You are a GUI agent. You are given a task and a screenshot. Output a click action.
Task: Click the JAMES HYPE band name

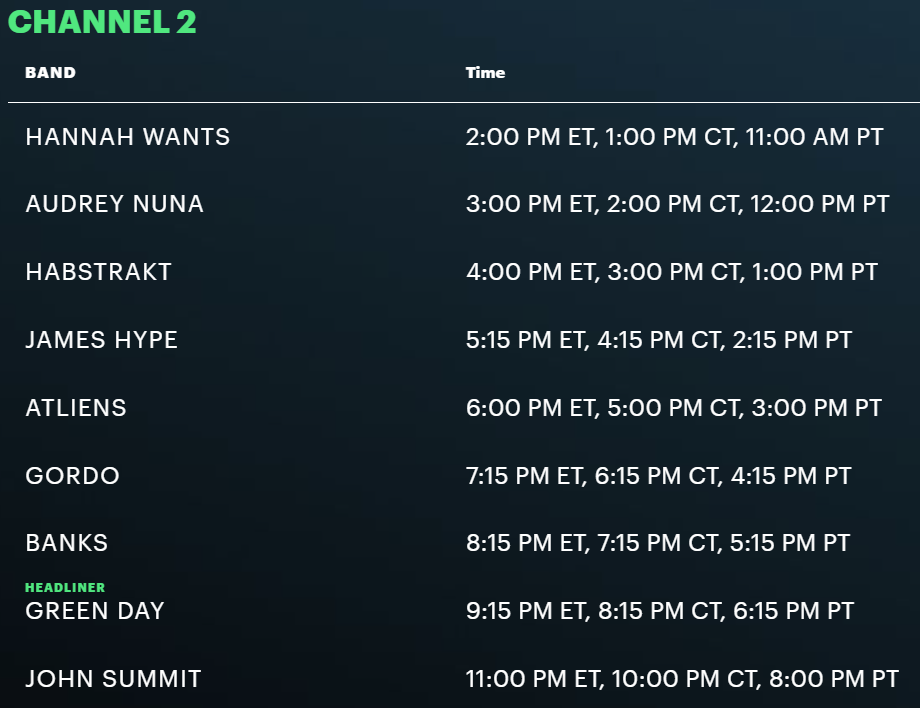pyautogui.click(x=102, y=340)
